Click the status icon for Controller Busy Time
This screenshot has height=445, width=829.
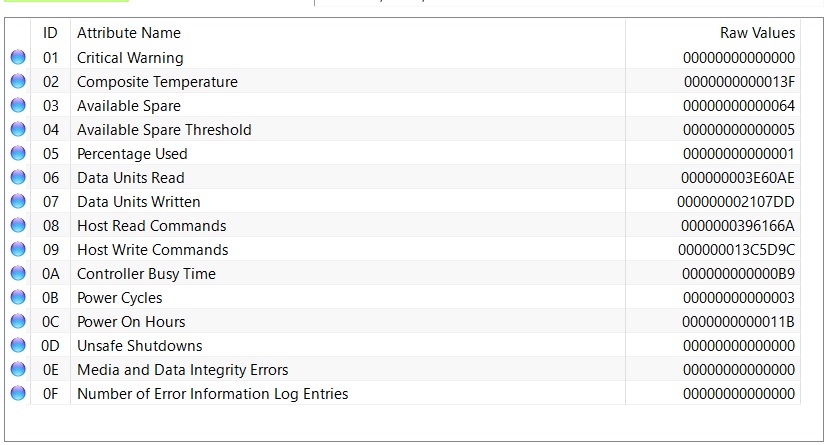coord(18,274)
